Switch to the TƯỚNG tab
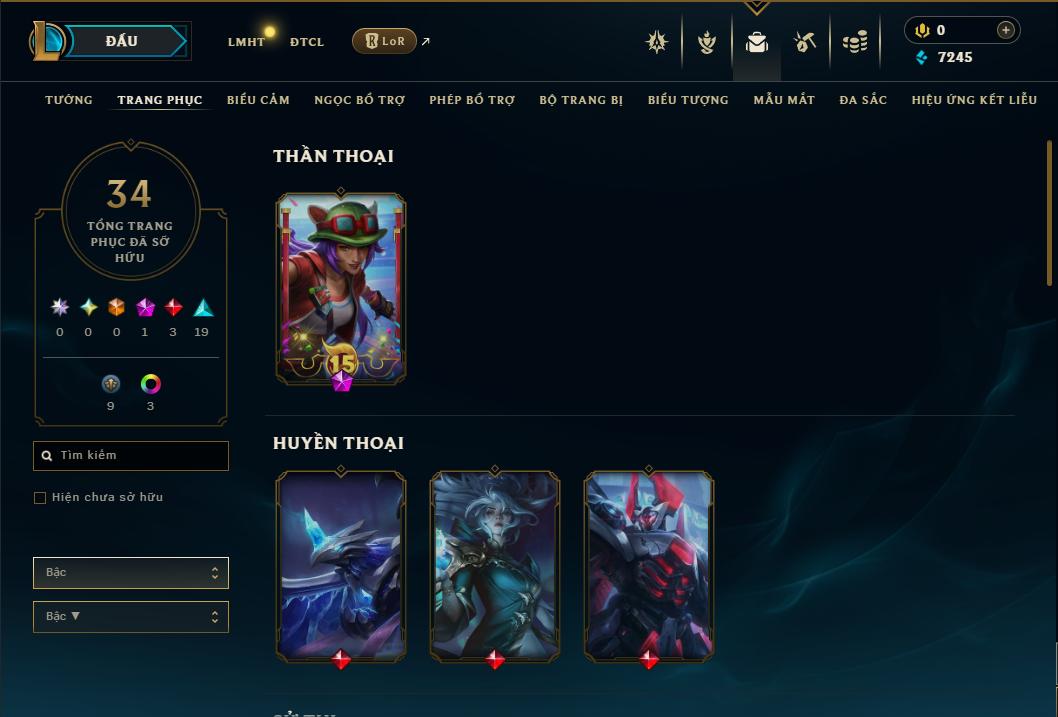The image size is (1058, 717). pos(69,100)
